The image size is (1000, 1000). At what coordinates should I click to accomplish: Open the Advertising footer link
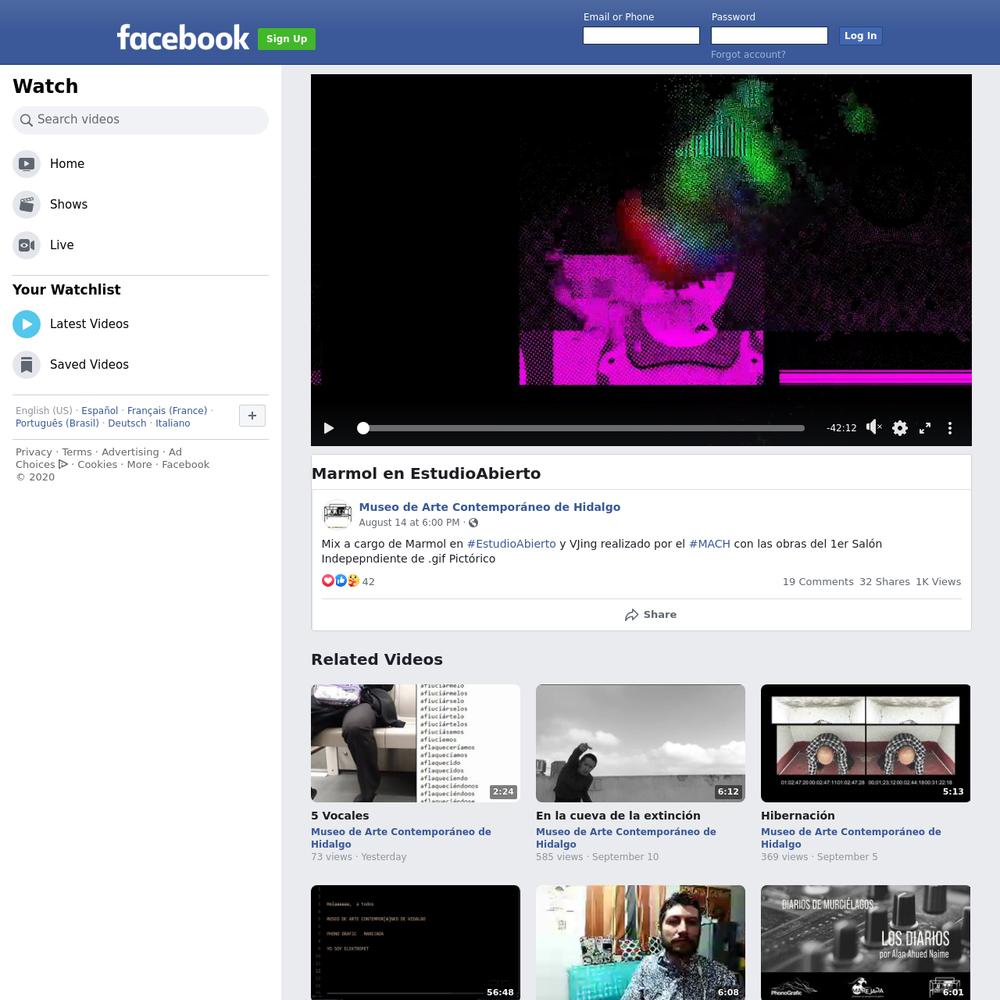click(x=130, y=452)
